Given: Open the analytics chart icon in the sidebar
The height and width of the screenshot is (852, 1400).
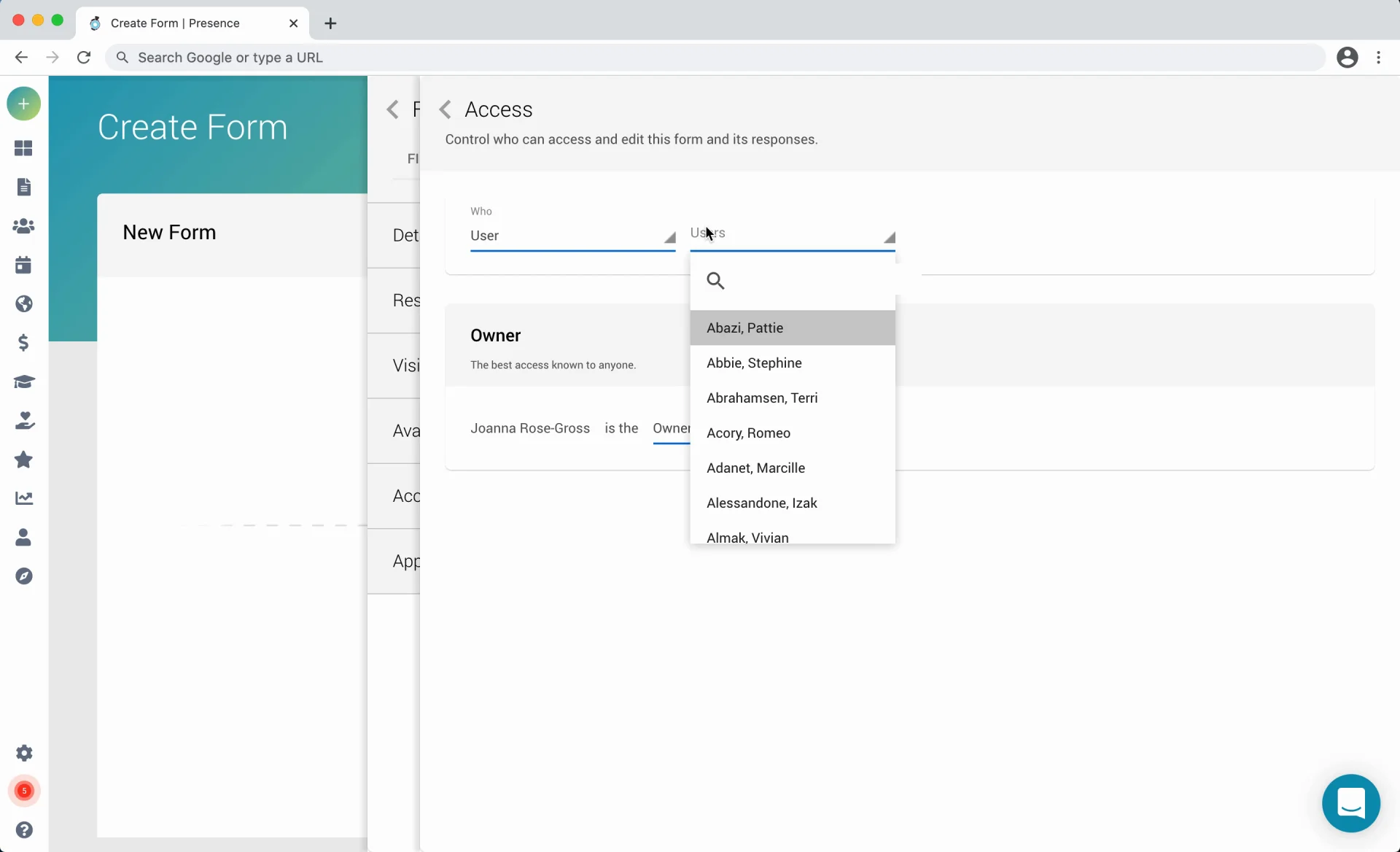Looking at the screenshot, I should click(x=23, y=498).
